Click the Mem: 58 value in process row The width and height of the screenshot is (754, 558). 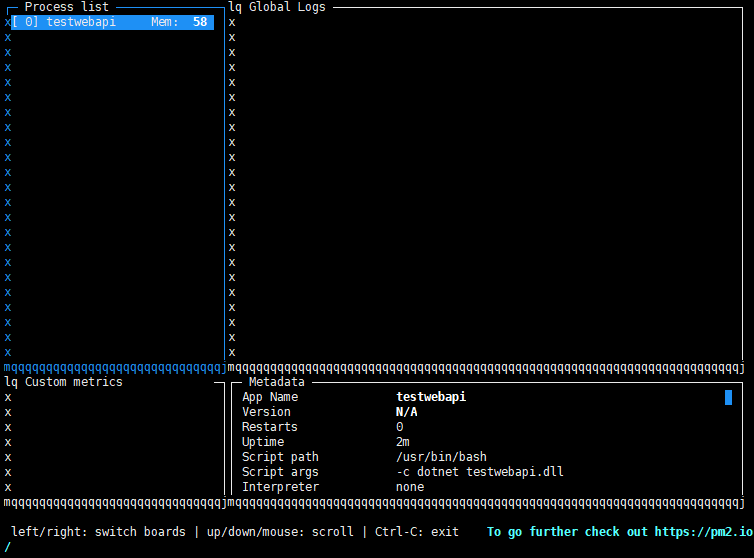pyautogui.click(x=179, y=22)
